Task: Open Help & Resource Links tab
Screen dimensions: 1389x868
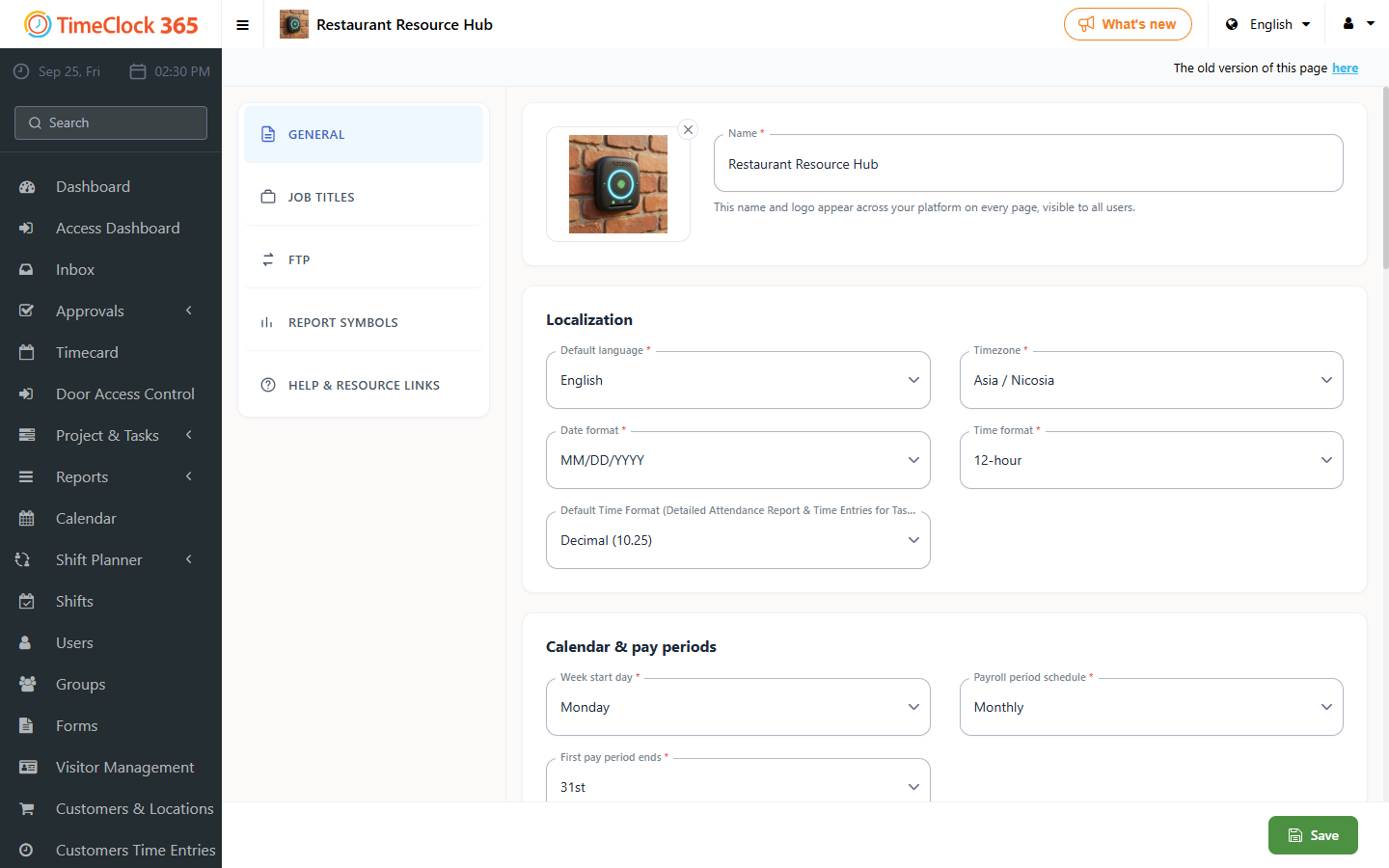Action: pyautogui.click(x=364, y=385)
